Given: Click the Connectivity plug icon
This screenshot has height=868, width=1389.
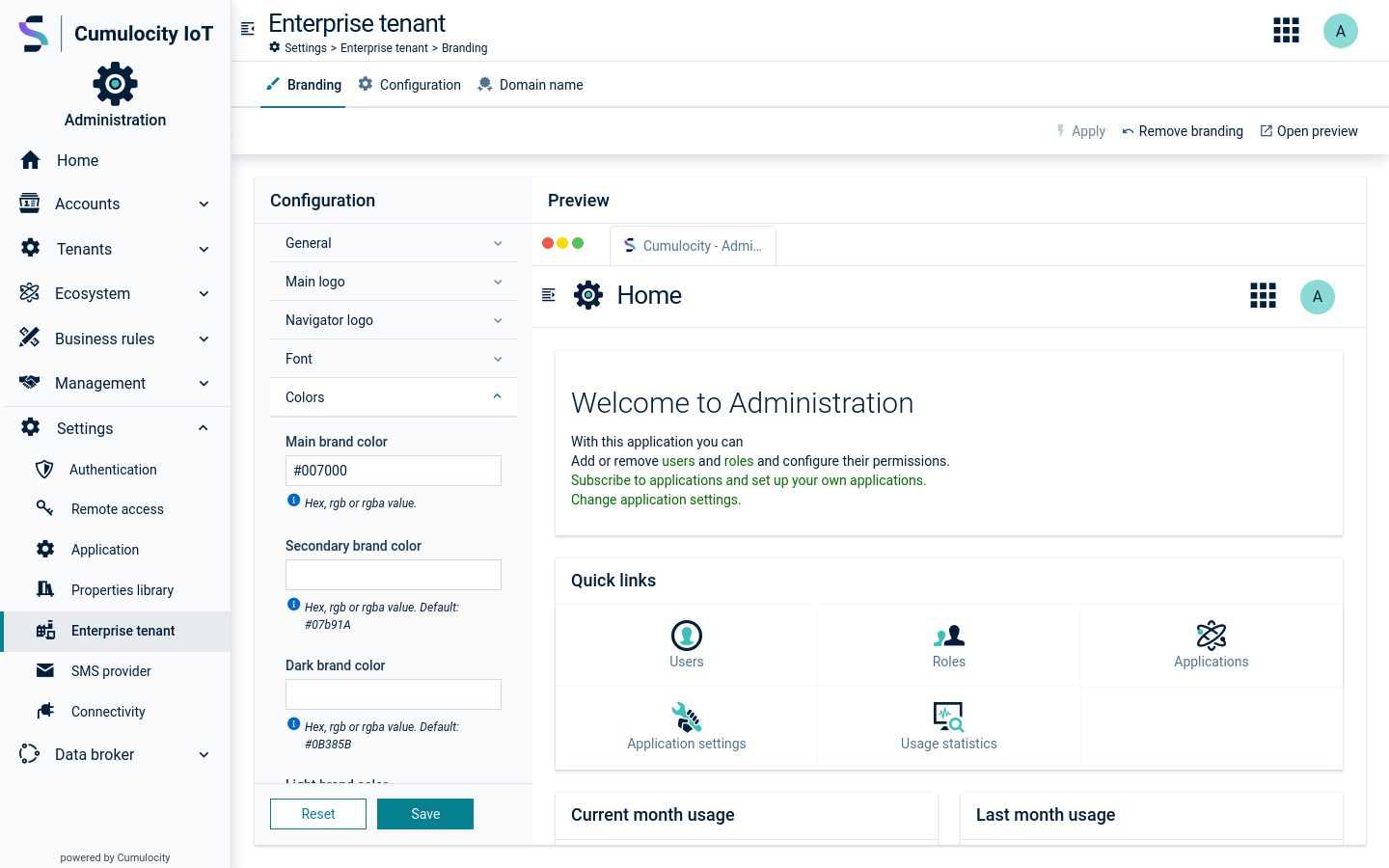Looking at the screenshot, I should pyautogui.click(x=45, y=711).
